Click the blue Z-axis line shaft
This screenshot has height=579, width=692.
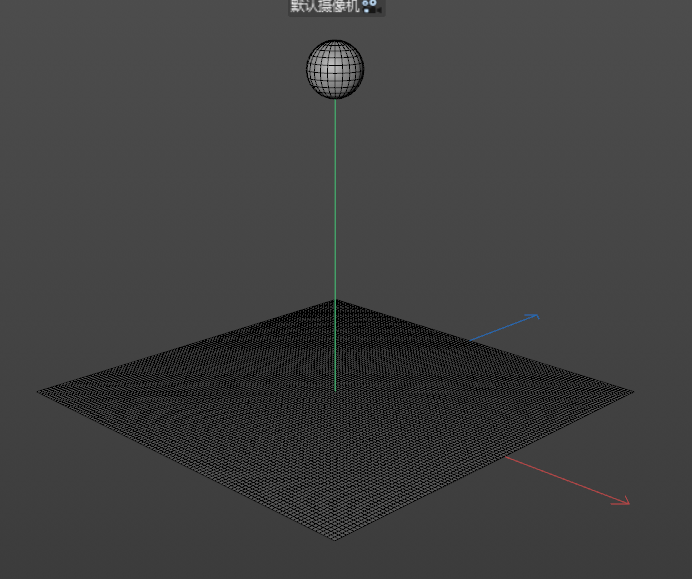[505, 328]
